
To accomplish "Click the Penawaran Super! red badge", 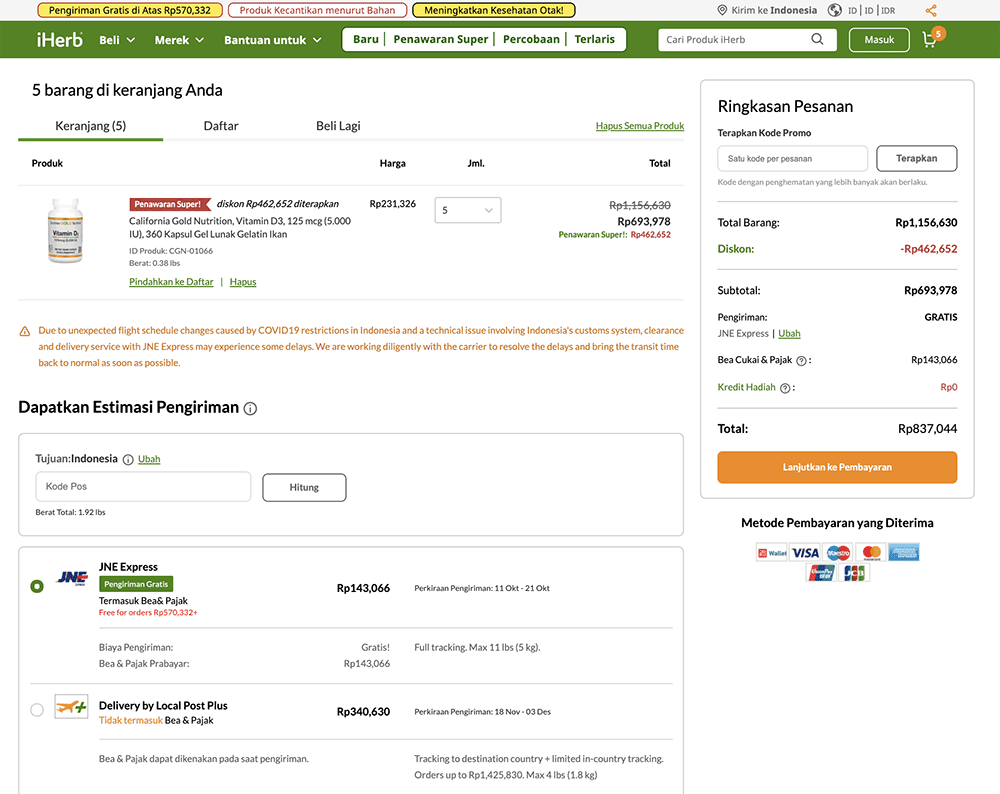I will [x=170, y=204].
